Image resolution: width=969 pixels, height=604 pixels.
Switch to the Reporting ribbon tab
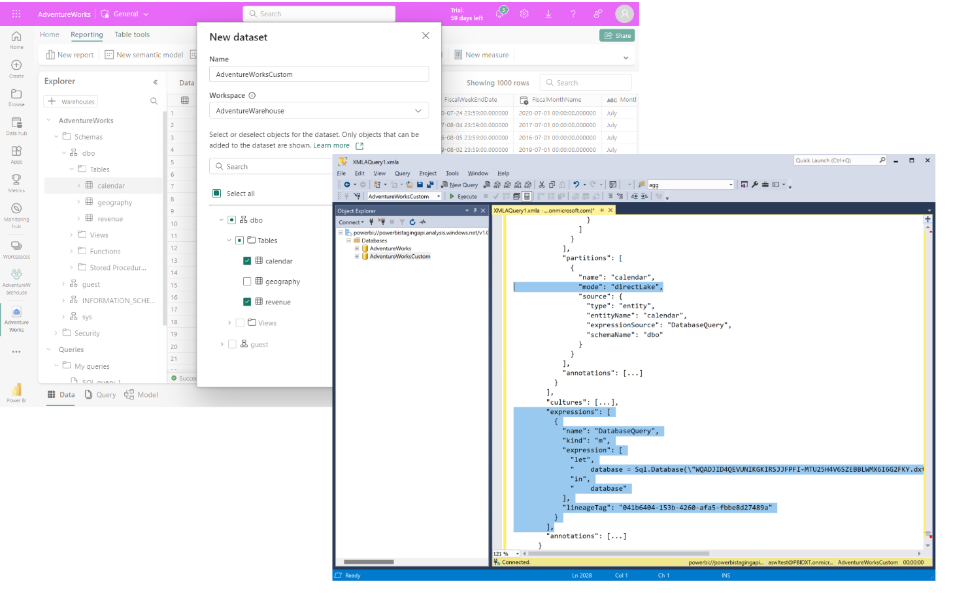click(x=87, y=35)
